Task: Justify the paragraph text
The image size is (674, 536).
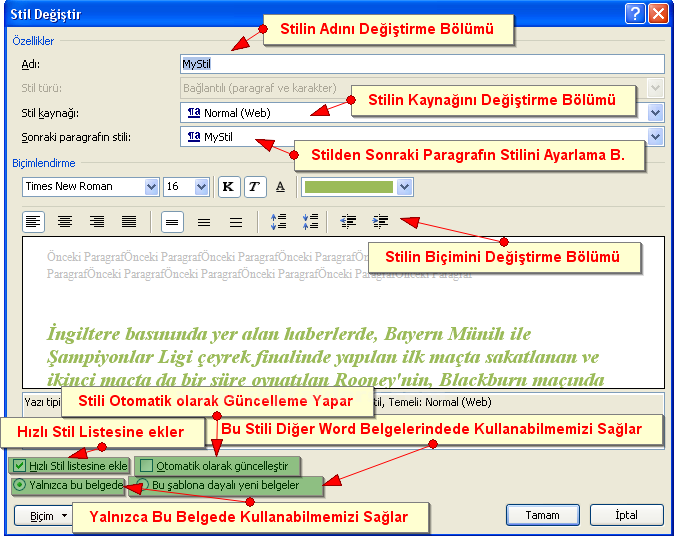Action: point(129,222)
